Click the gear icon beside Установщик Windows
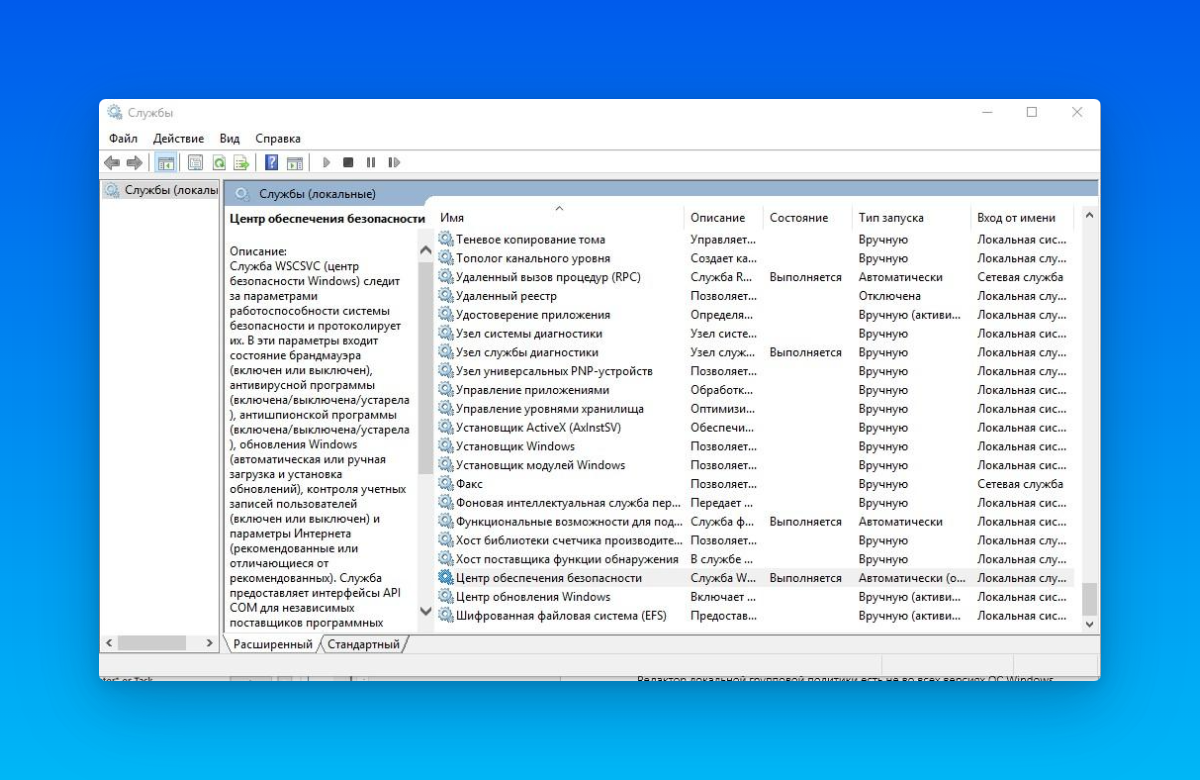 [x=446, y=446]
